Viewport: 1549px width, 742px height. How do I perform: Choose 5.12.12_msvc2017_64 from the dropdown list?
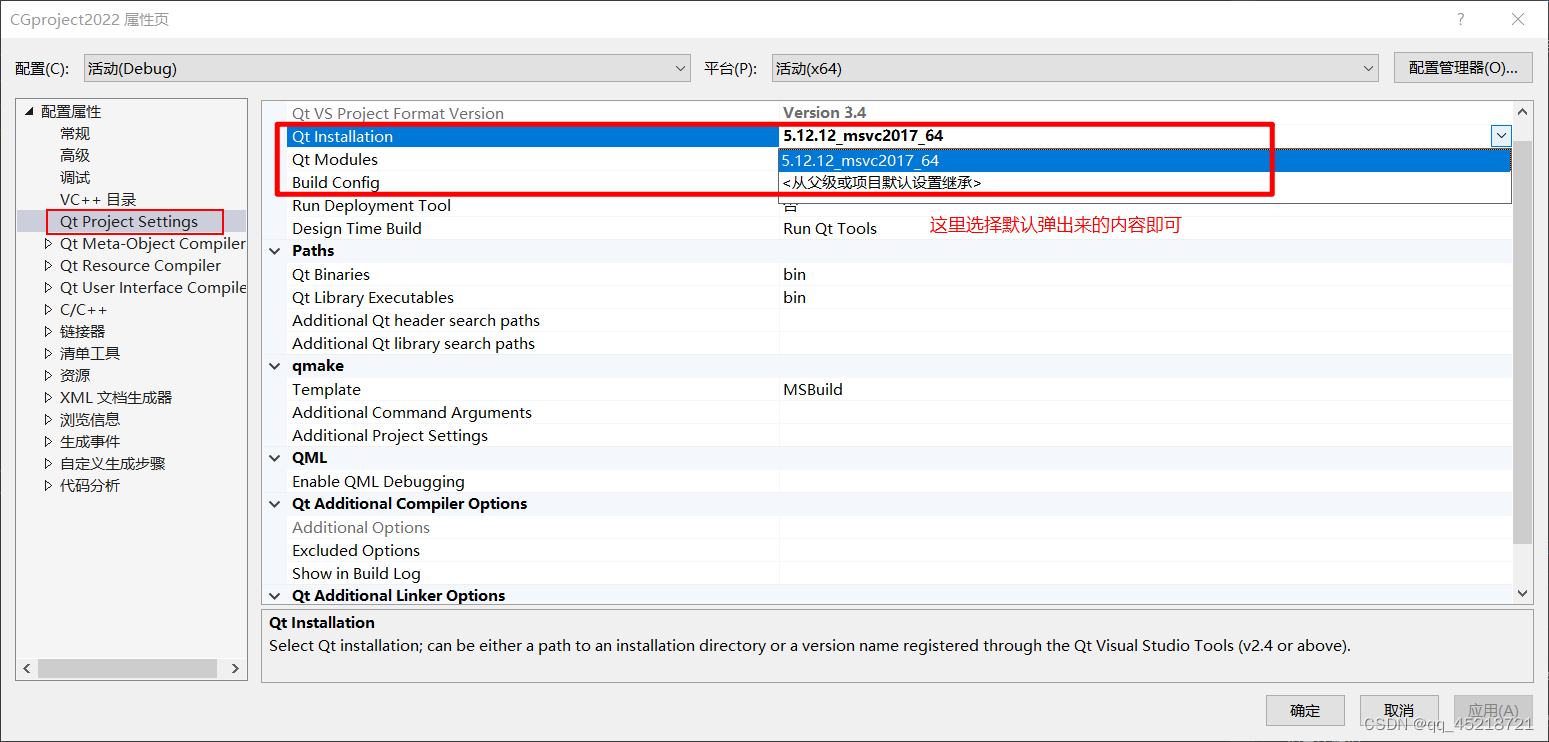pos(1144,161)
